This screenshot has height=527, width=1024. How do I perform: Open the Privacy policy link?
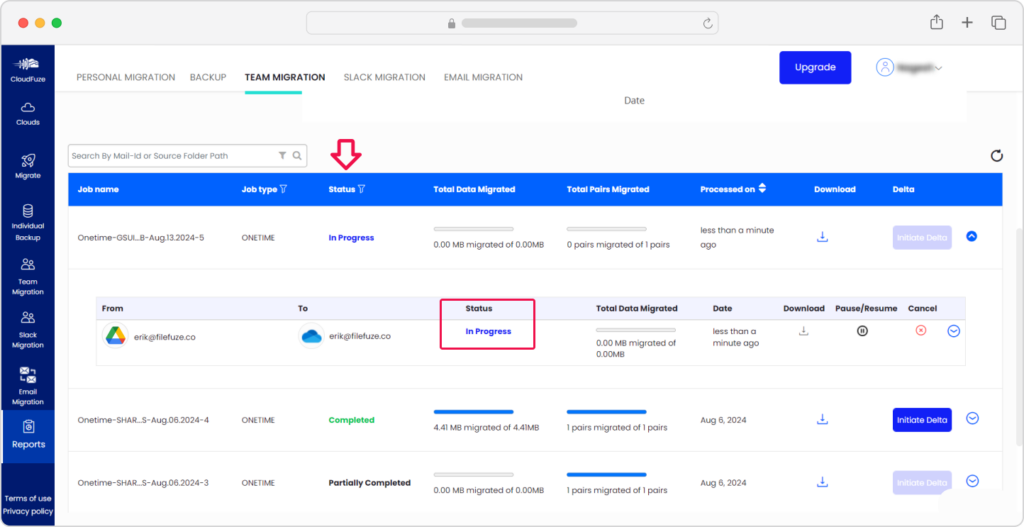point(27,511)
